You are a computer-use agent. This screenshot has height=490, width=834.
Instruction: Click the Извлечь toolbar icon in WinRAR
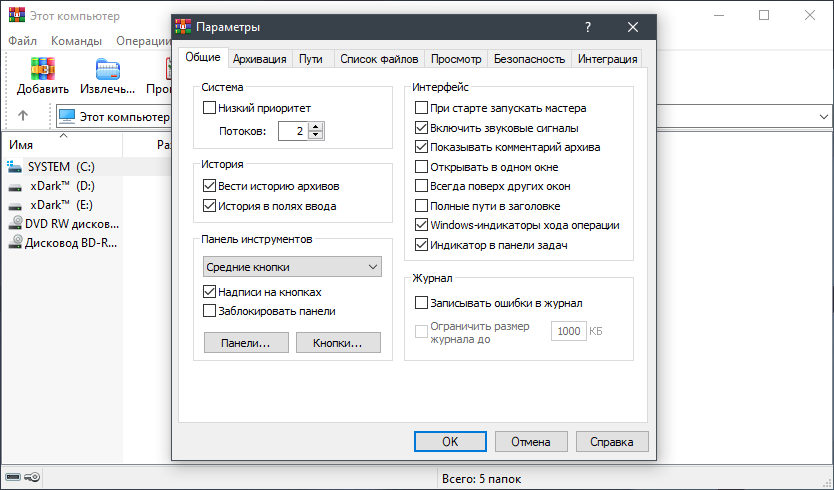point(108,69)
